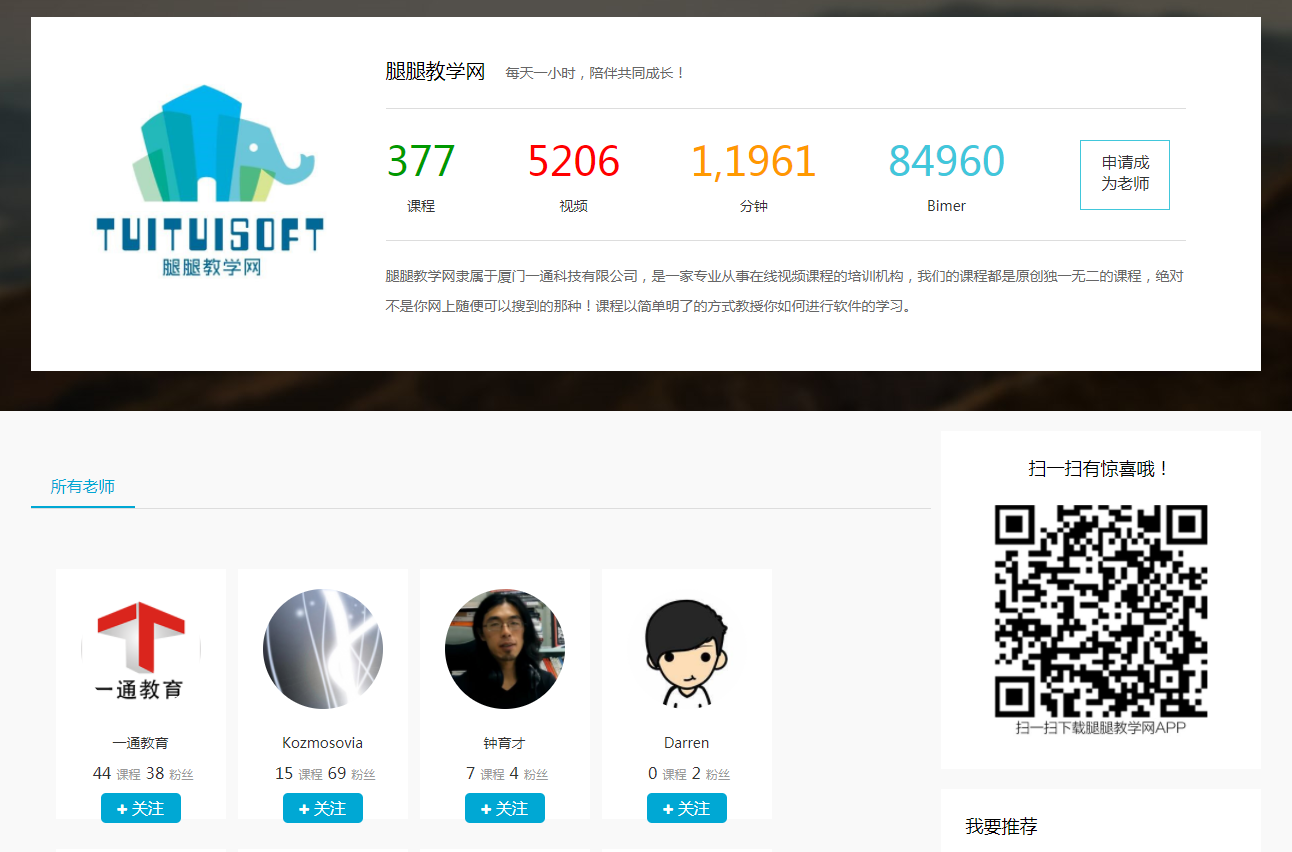
Task: Click the 377 课程 count
Action: coord(421,176)
